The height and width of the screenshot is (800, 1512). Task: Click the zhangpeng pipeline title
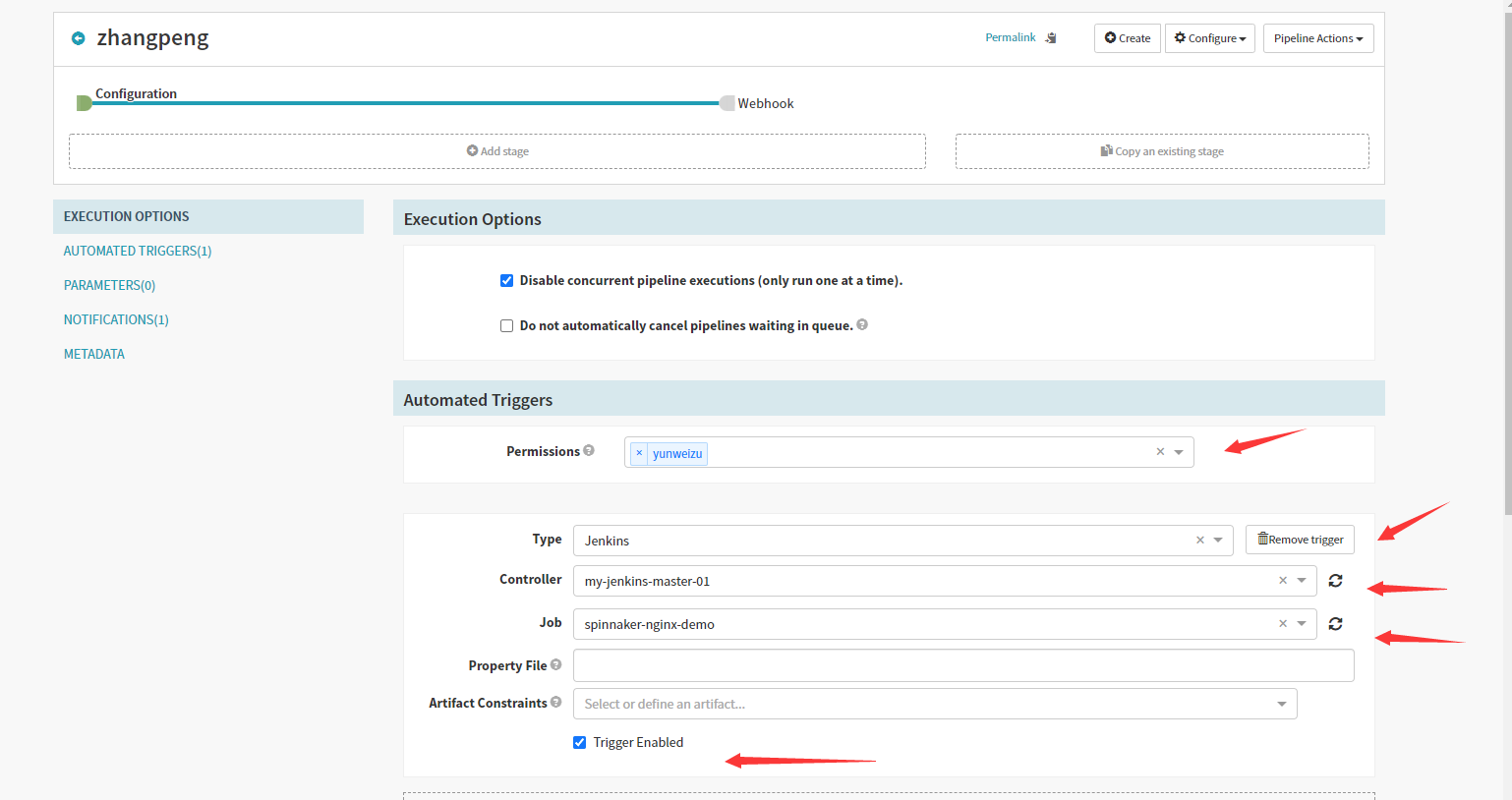(152, 38)
